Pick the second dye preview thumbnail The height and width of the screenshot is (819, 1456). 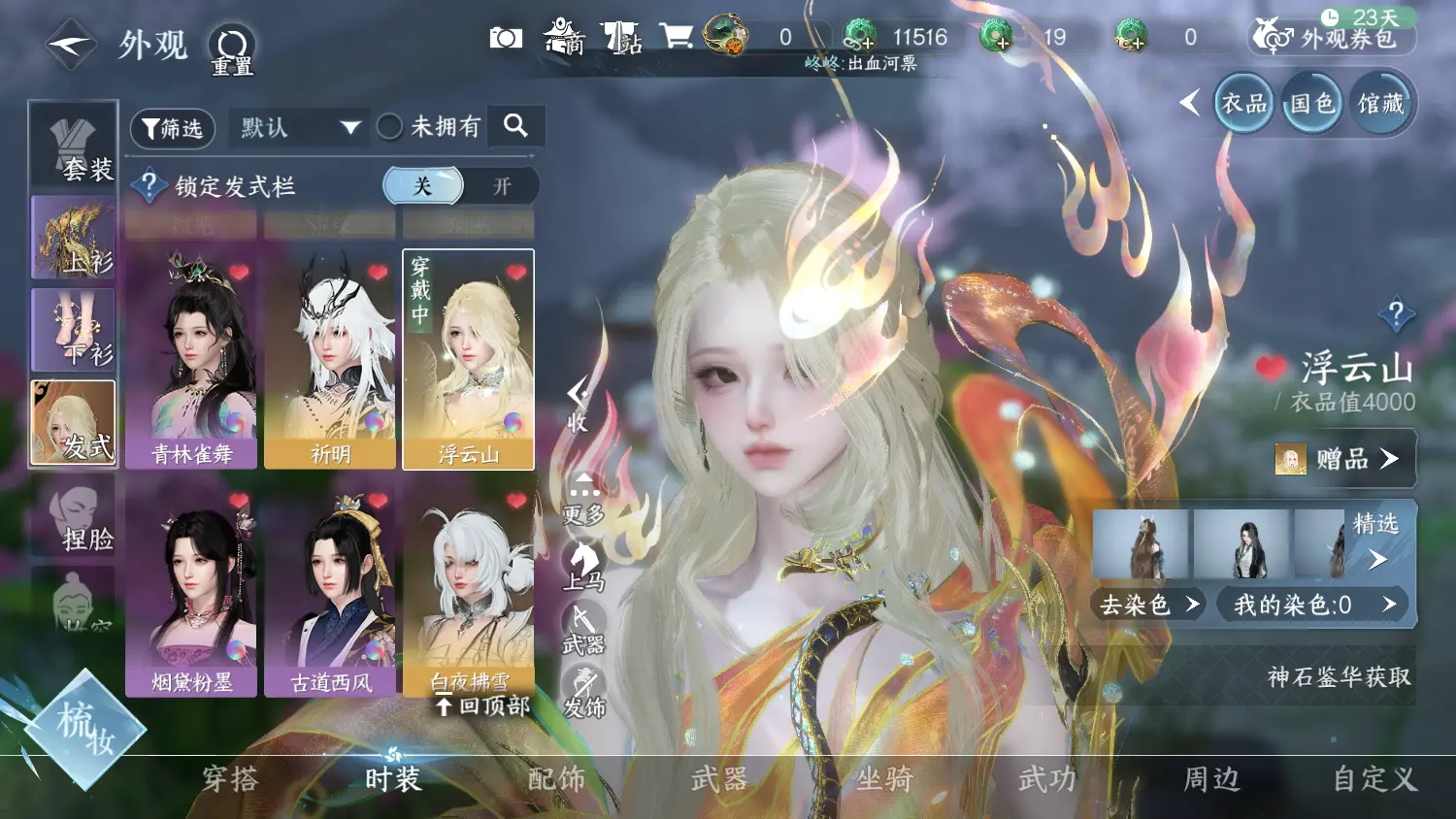tap(1241, 543)
